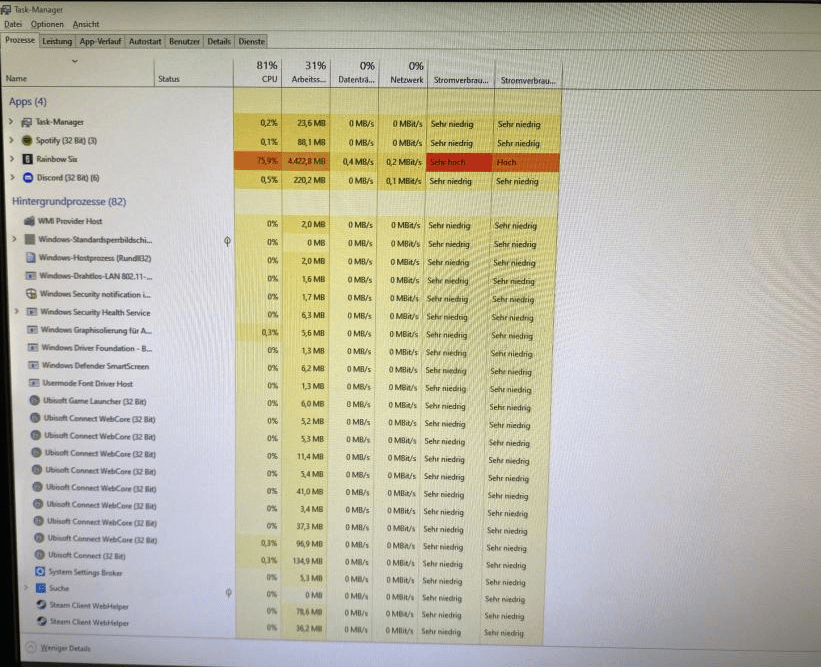Viewport: 821px width, 667px height.
Task: Click the System Settings Broker gear icon
Action: 40,571
